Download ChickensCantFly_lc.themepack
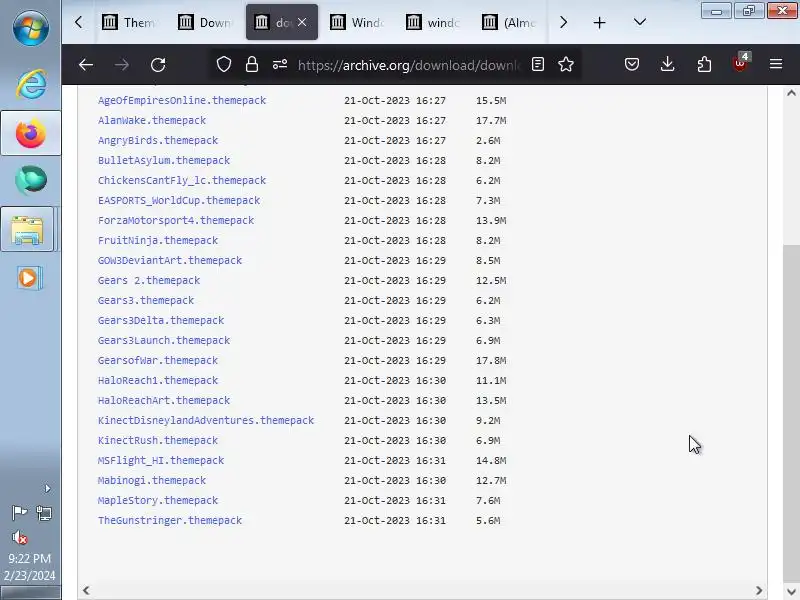The width and height of the screenshot is (800, 600). pyautogui.click(x=182, y=181)
